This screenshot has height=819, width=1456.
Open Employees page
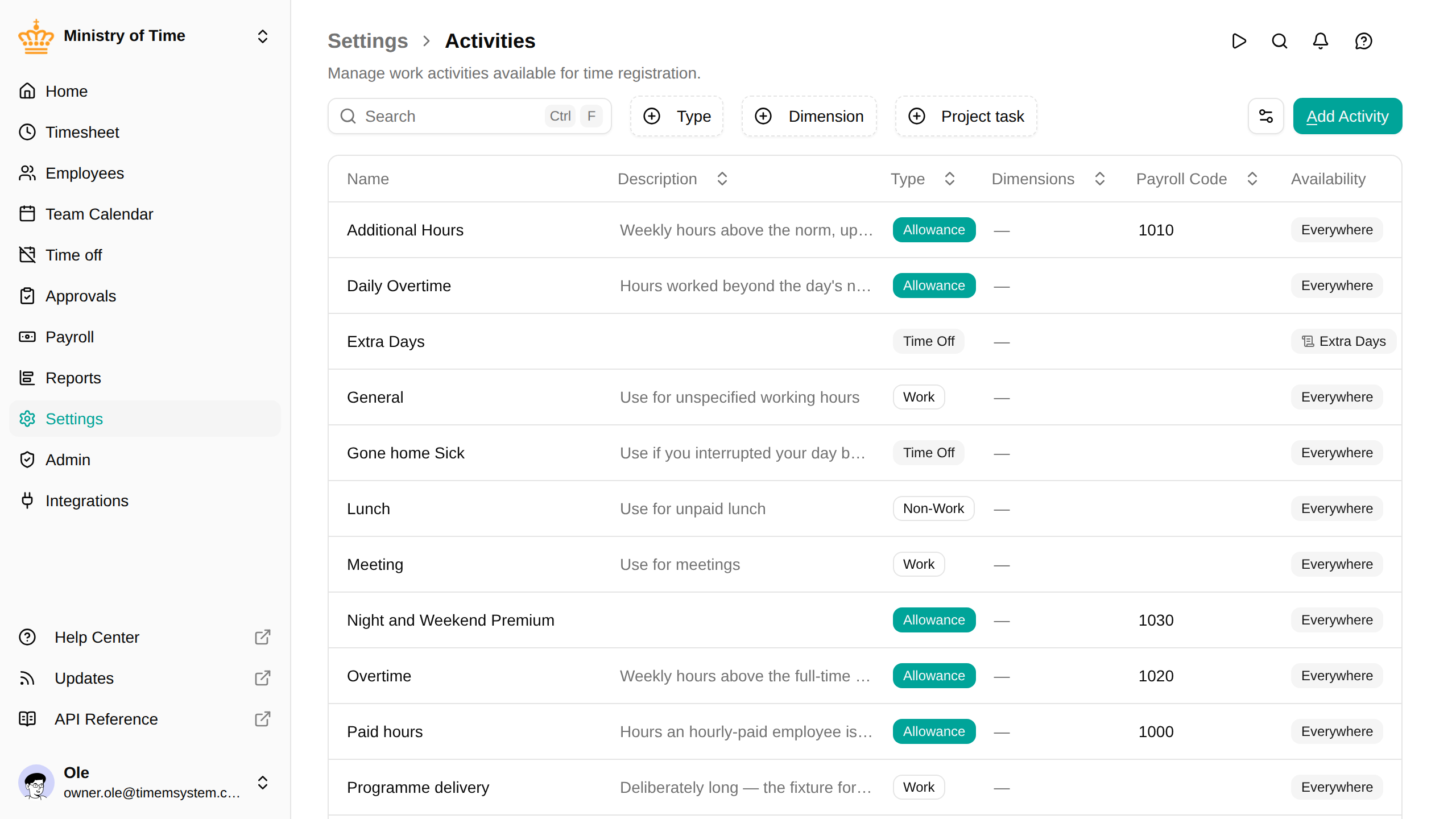[145, 173]
